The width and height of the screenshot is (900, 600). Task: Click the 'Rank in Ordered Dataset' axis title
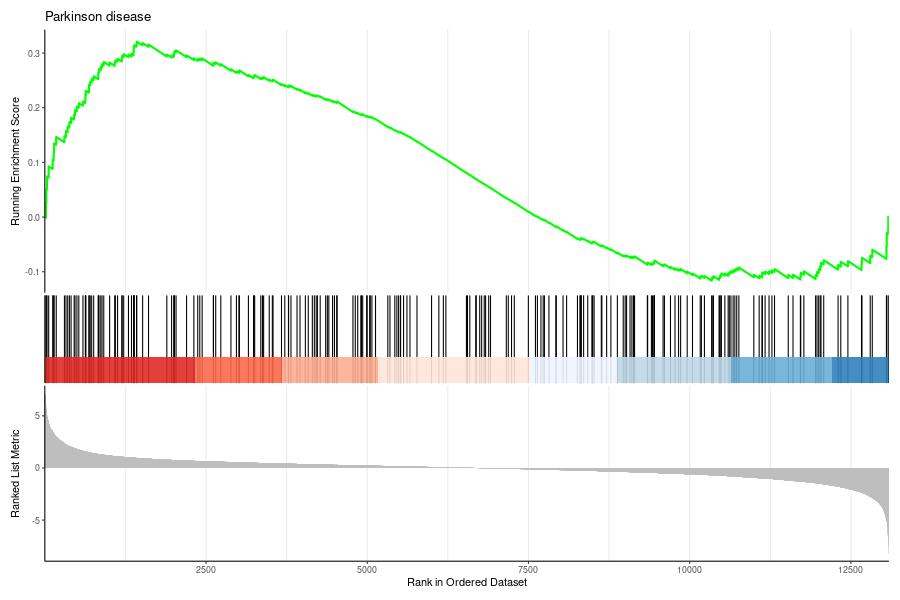click(467, 582)
